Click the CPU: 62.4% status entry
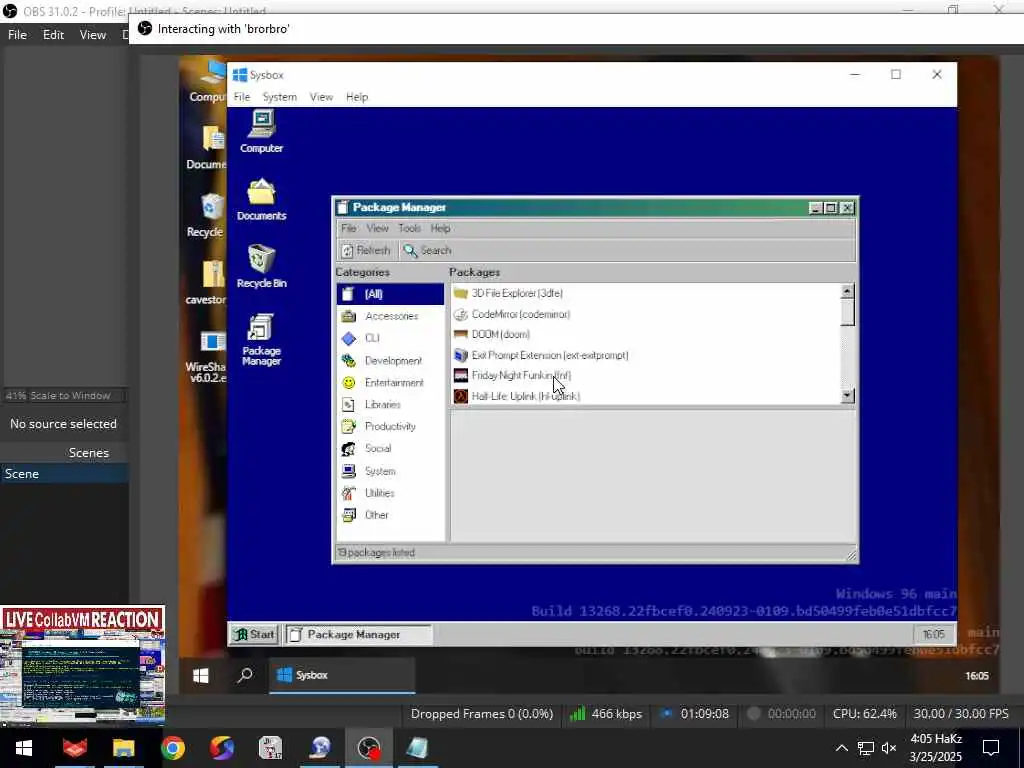 865,714
